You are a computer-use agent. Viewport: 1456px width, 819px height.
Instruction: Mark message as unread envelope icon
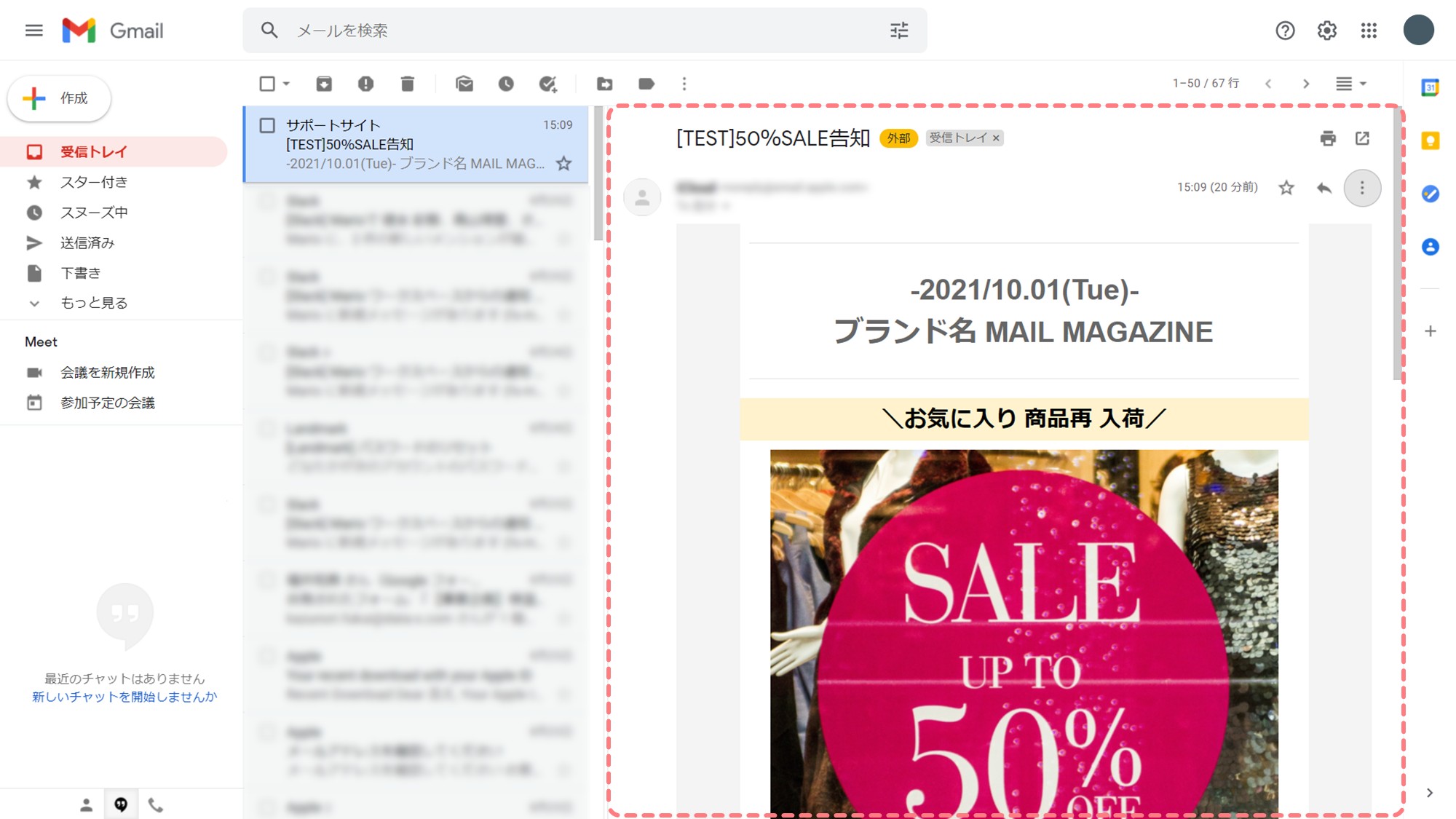[x=464, y=84]
